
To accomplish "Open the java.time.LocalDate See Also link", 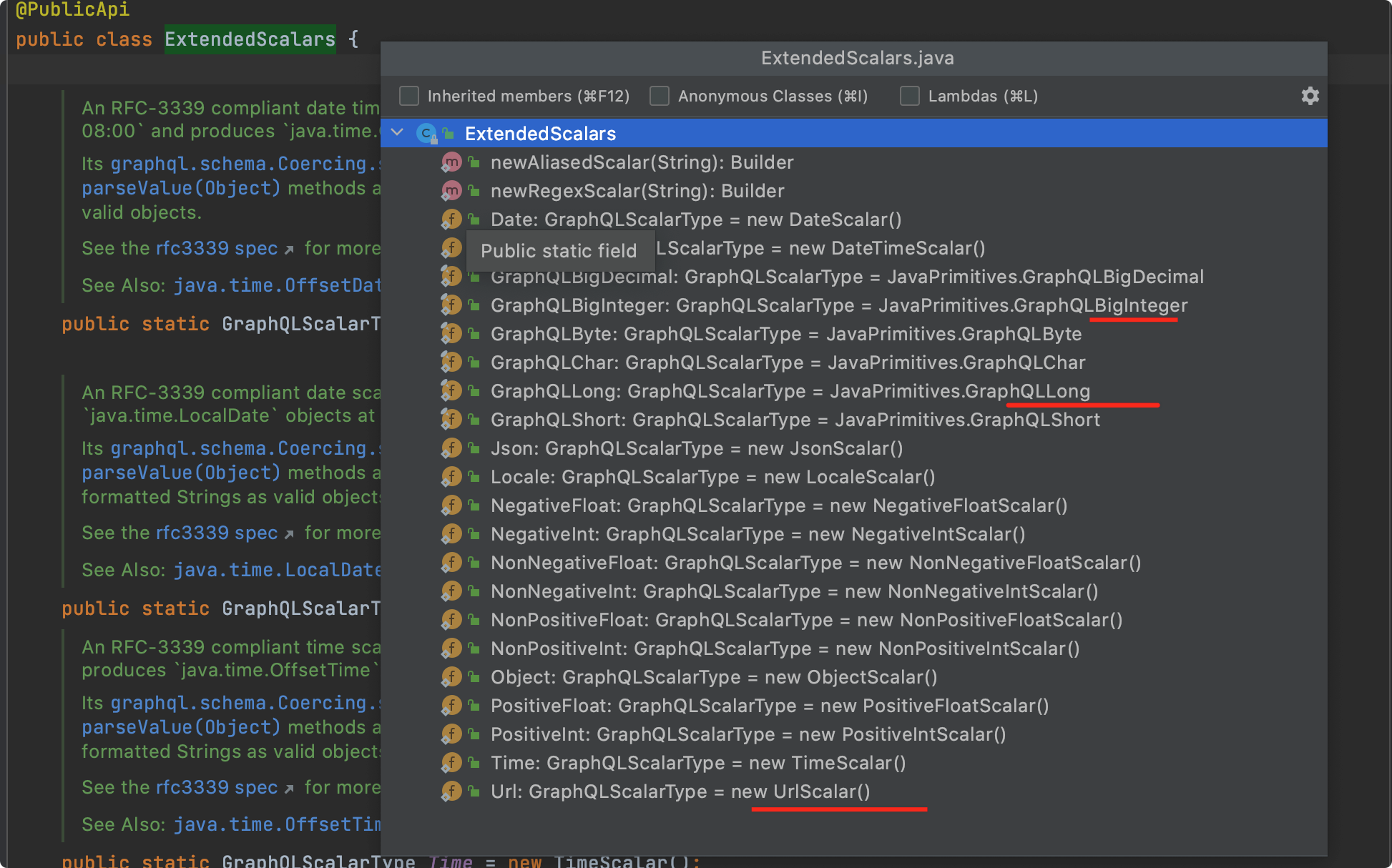I will [277, 570].
